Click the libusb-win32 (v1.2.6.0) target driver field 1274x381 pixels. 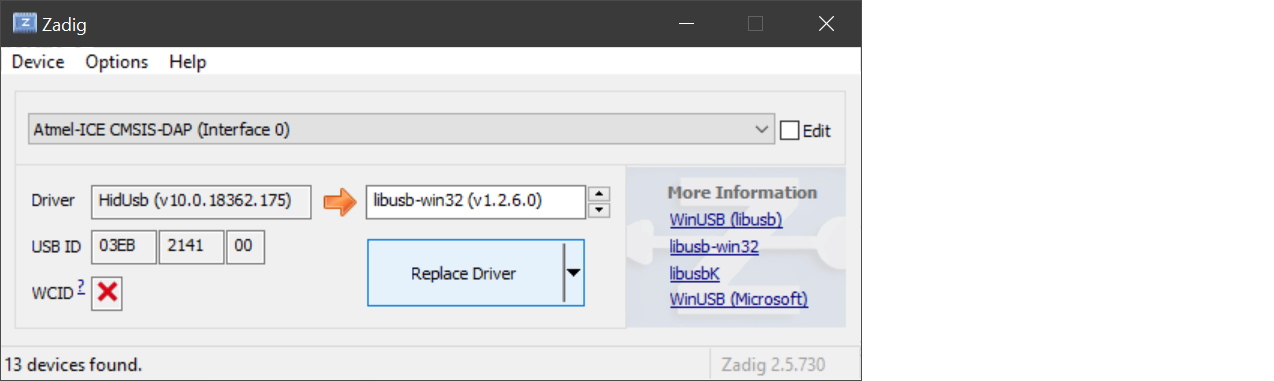(x=476, y=201)
